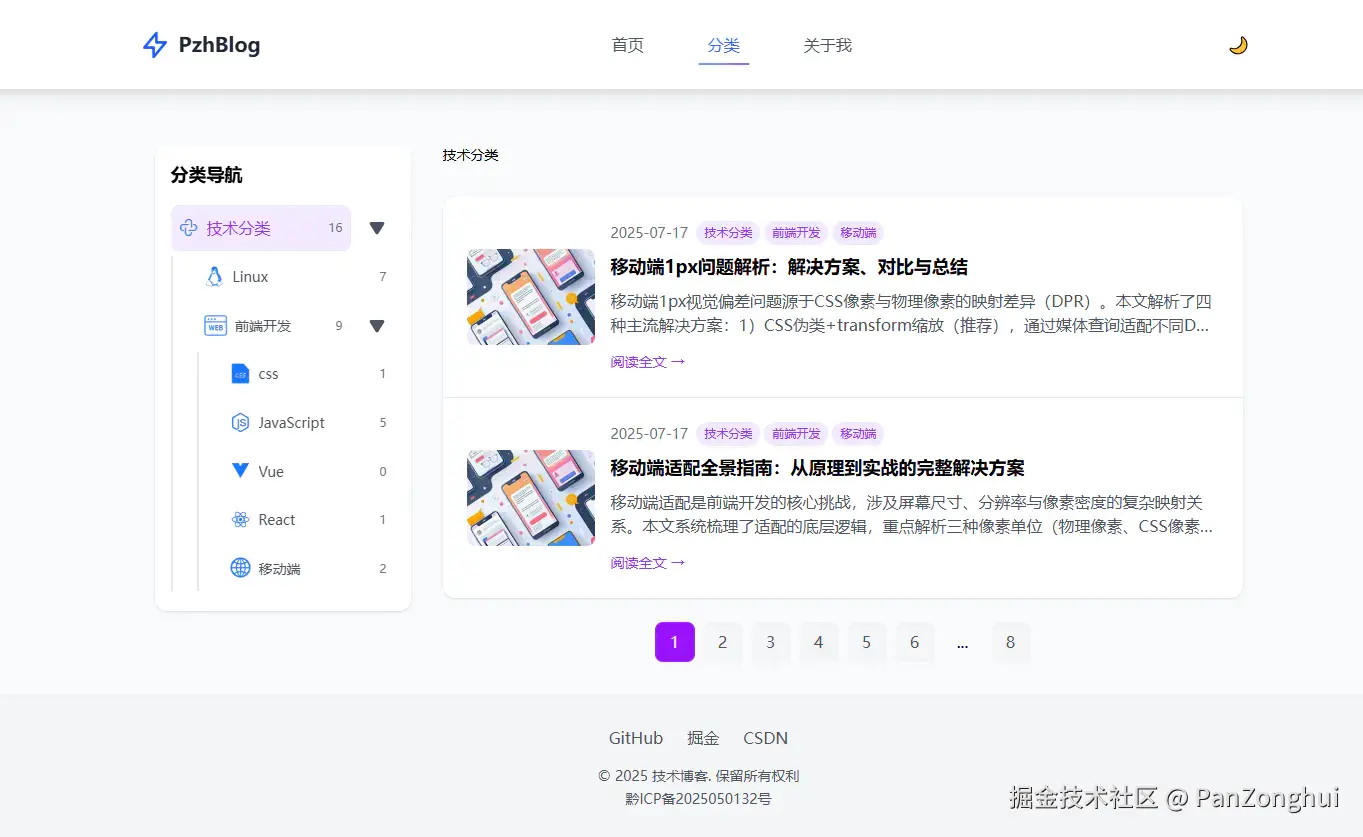The height and width of the screenshot is (837, 1363).
Task: Select the css category icon
Action: pos(239,373)
